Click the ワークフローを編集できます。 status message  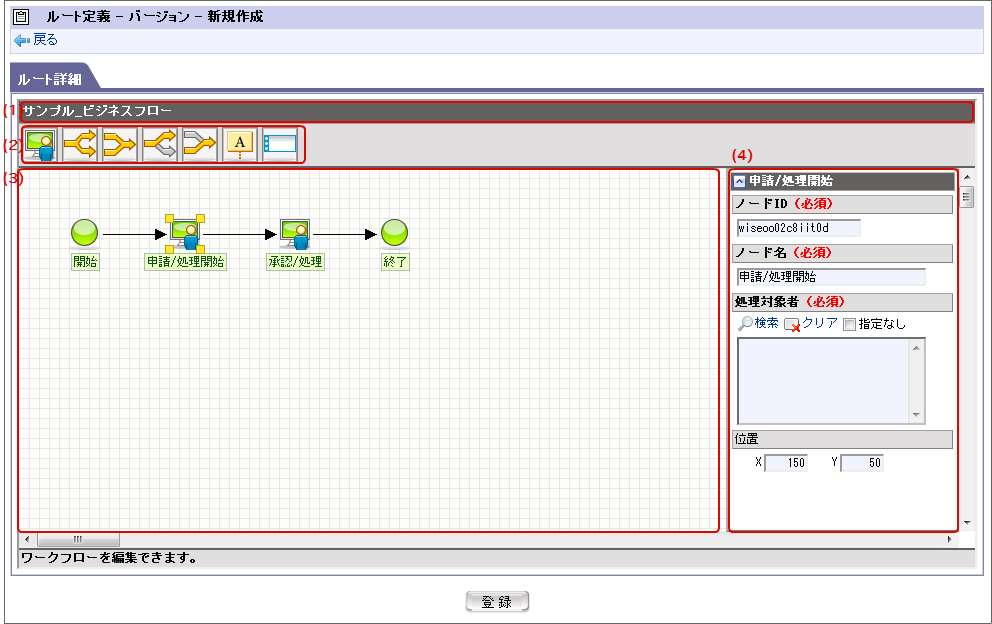coord(109,558)
